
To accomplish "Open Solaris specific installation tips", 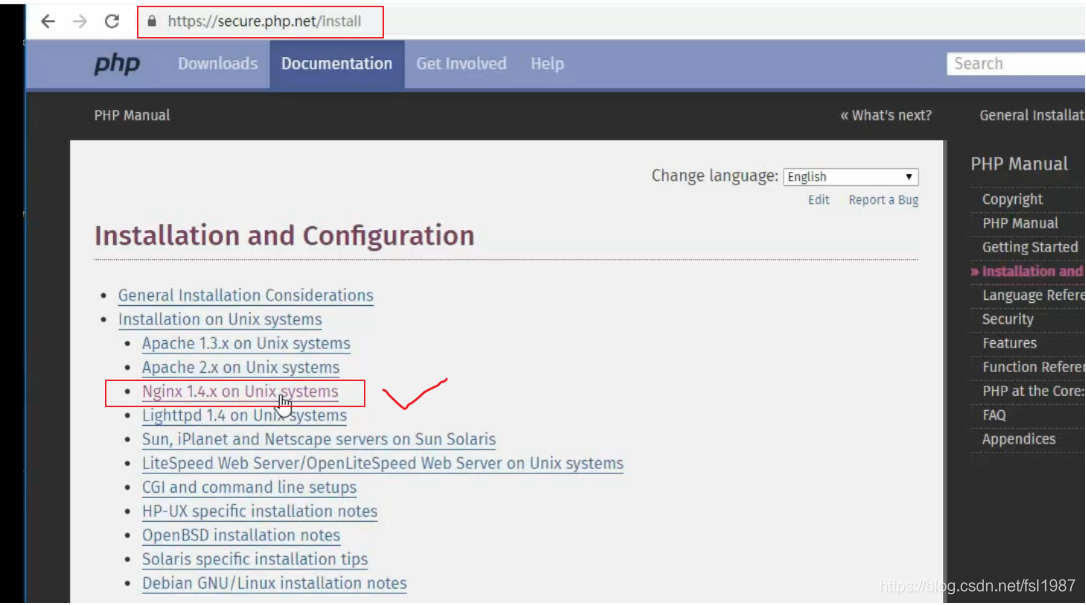I will (254, 559).
